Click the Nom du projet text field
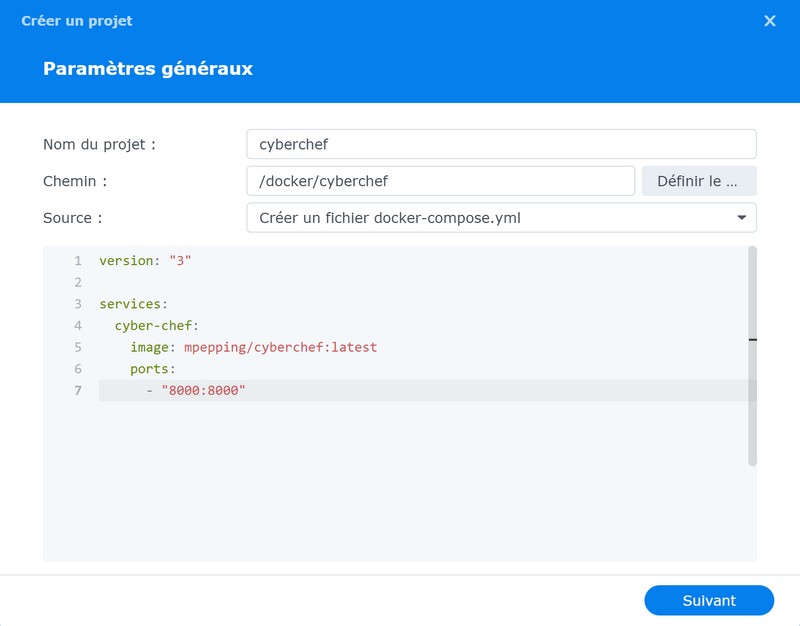800x626 pixels. click(501, 144)
